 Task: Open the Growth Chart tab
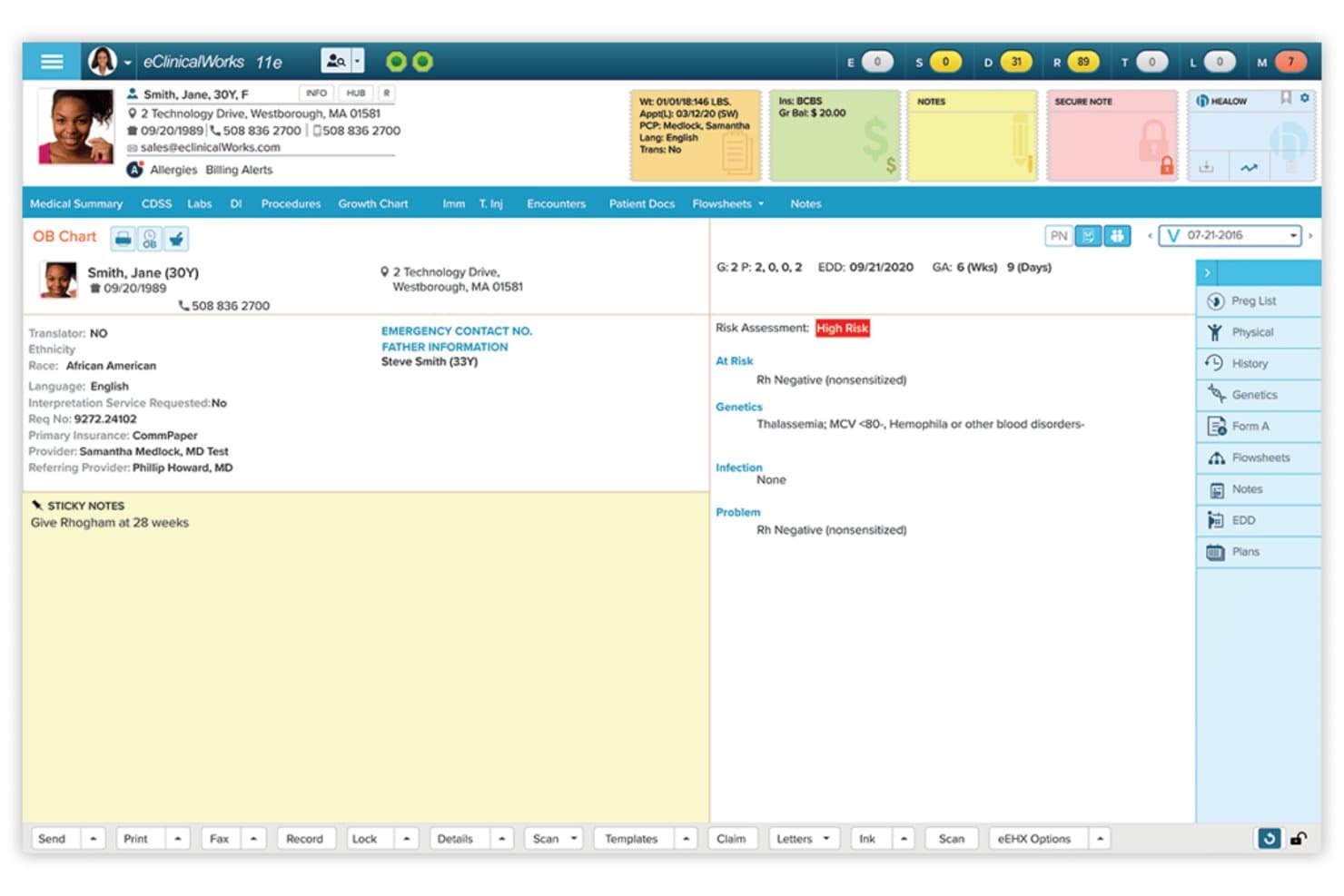(373, 204)
